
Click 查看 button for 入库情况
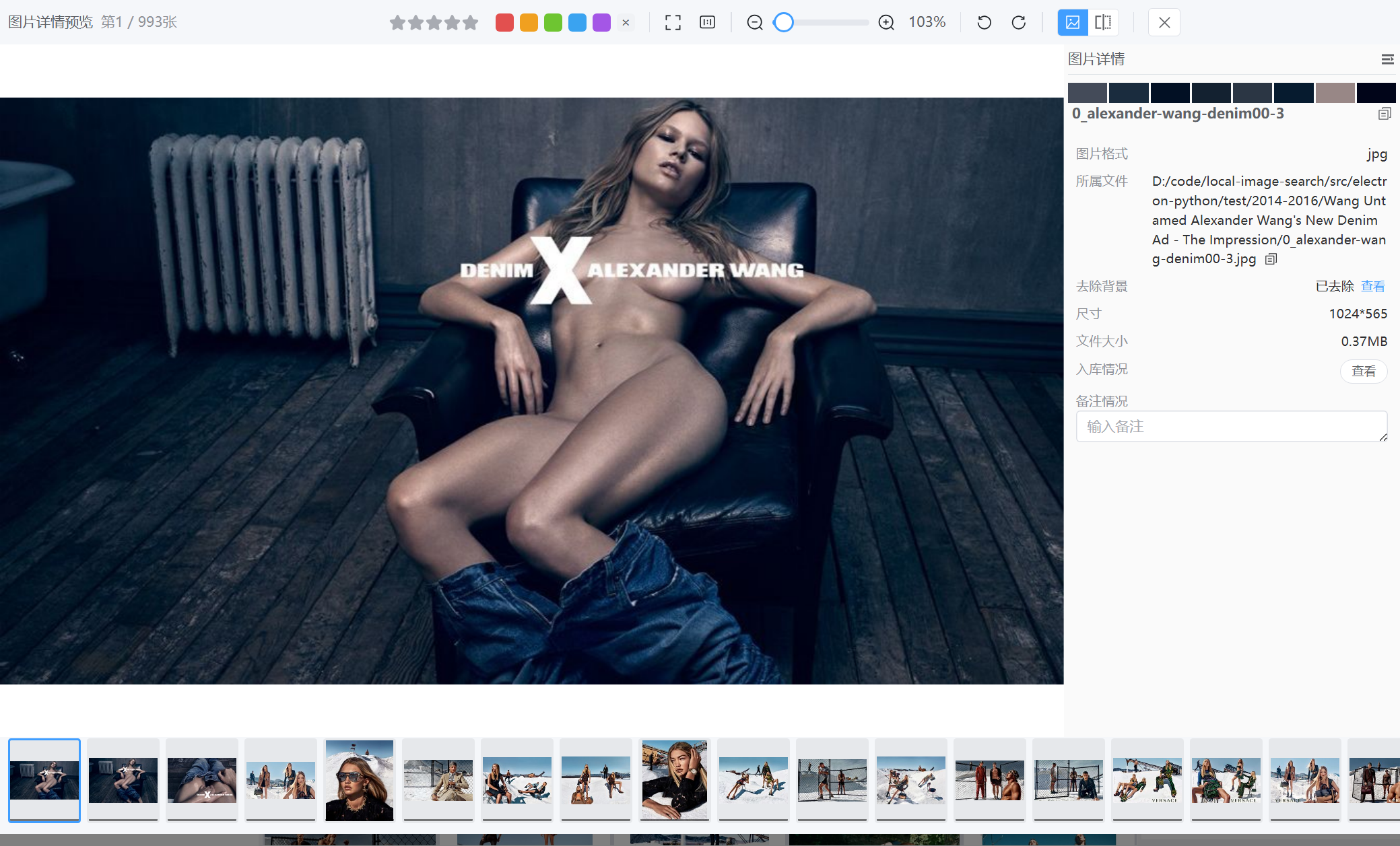tap(1364, 371)
